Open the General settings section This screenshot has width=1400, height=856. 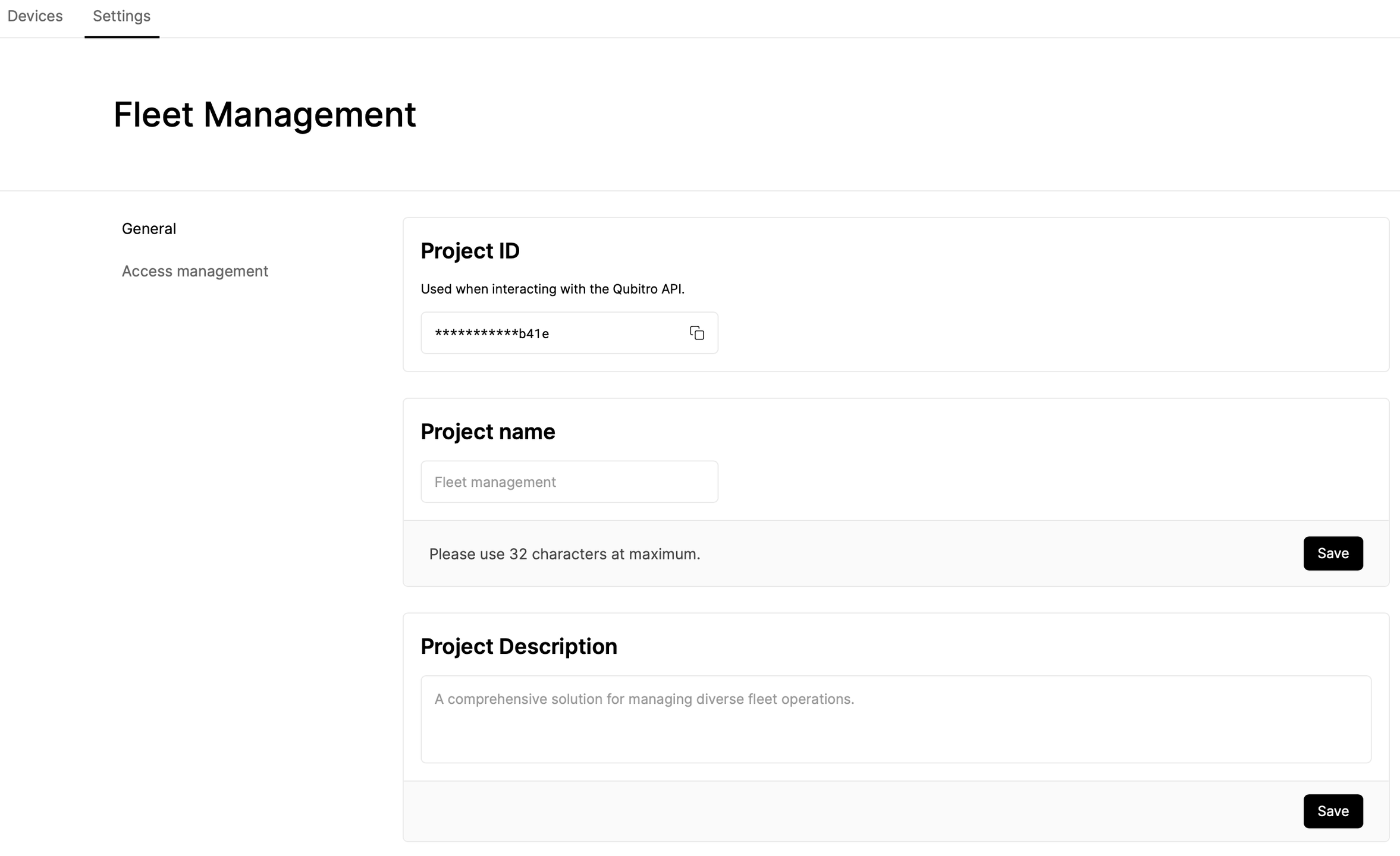click(149, 229)
